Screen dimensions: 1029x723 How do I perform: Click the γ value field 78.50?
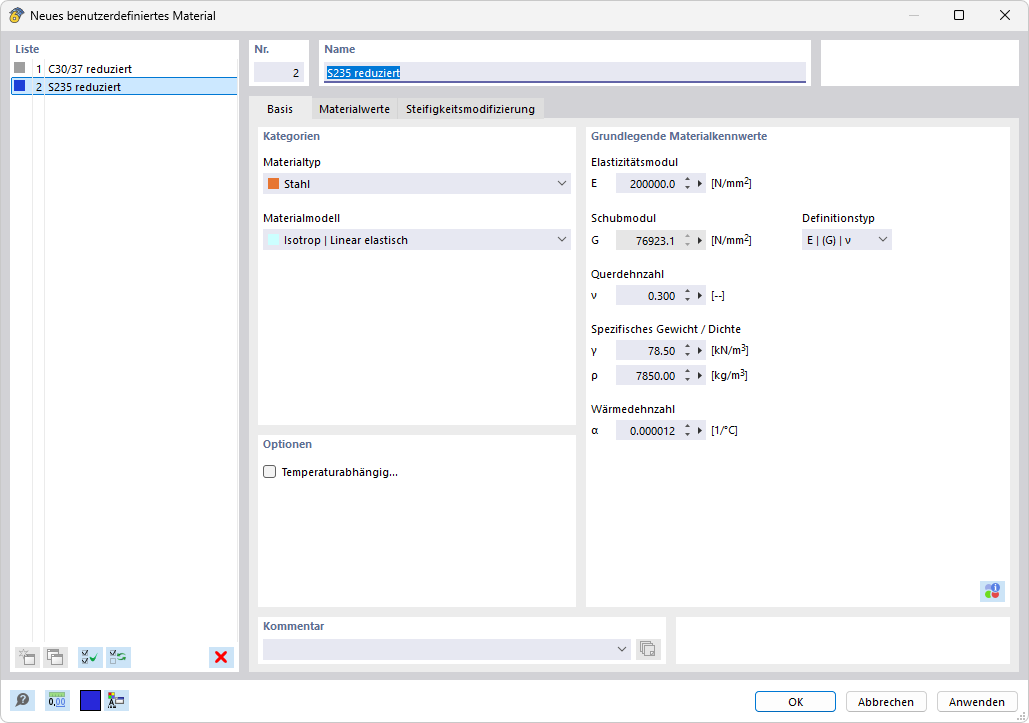pyautogui.click(x=648, y=351)
